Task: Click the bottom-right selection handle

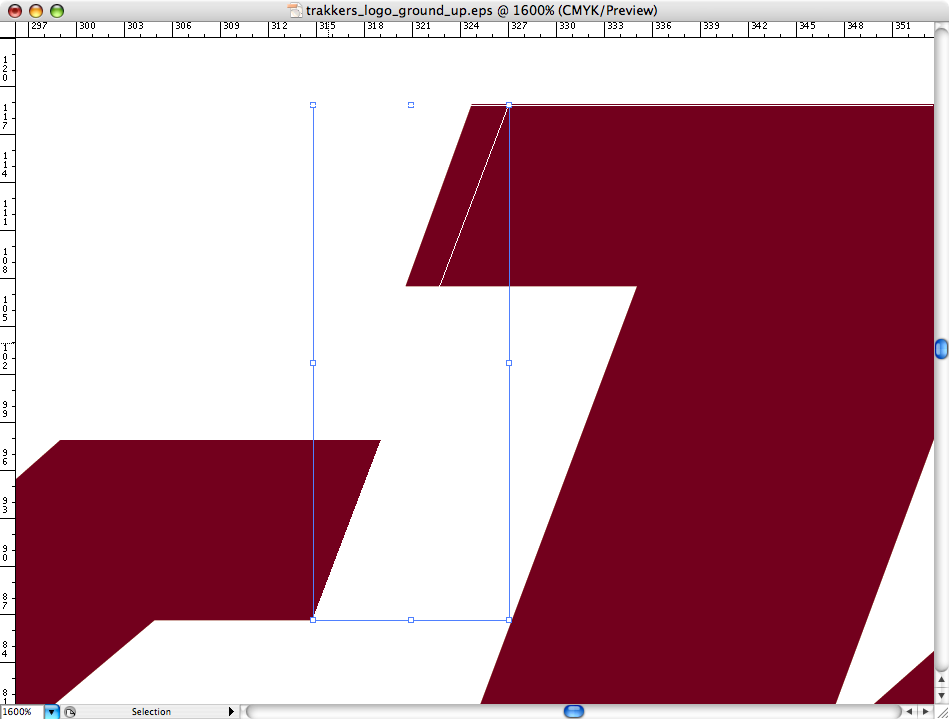Action: coord(509,620)
